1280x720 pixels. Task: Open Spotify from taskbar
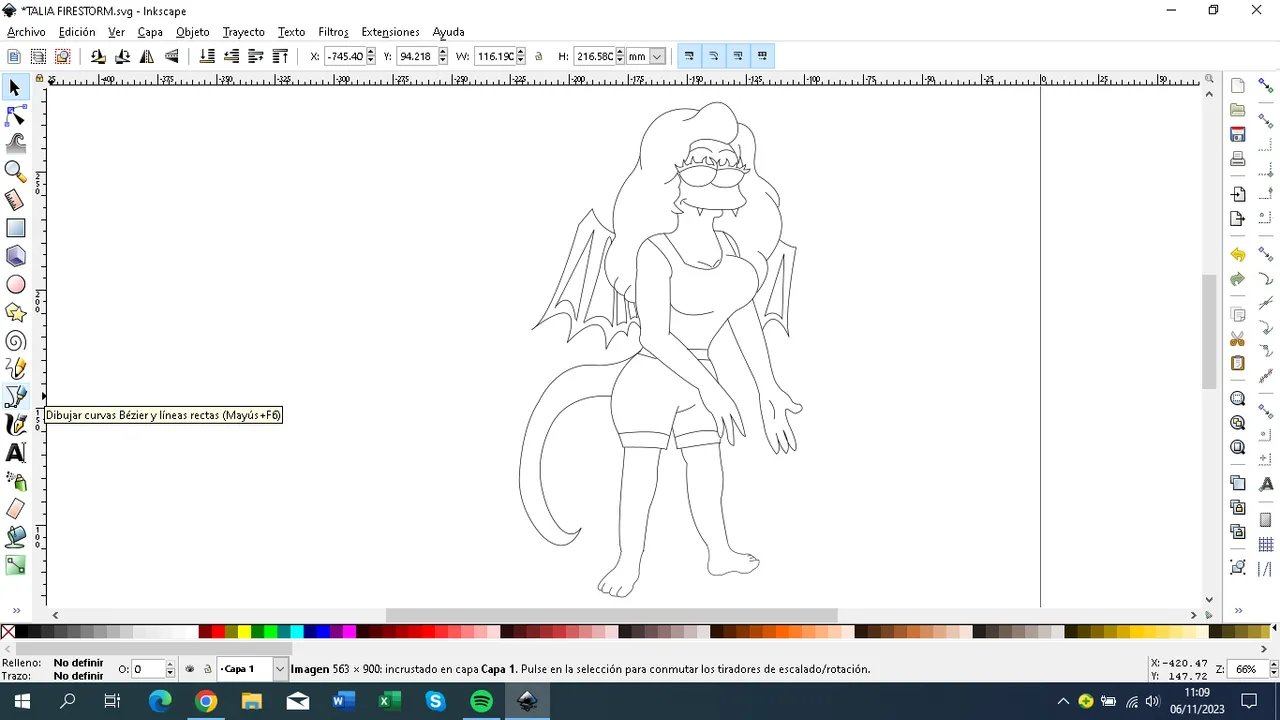pos(481,701)
